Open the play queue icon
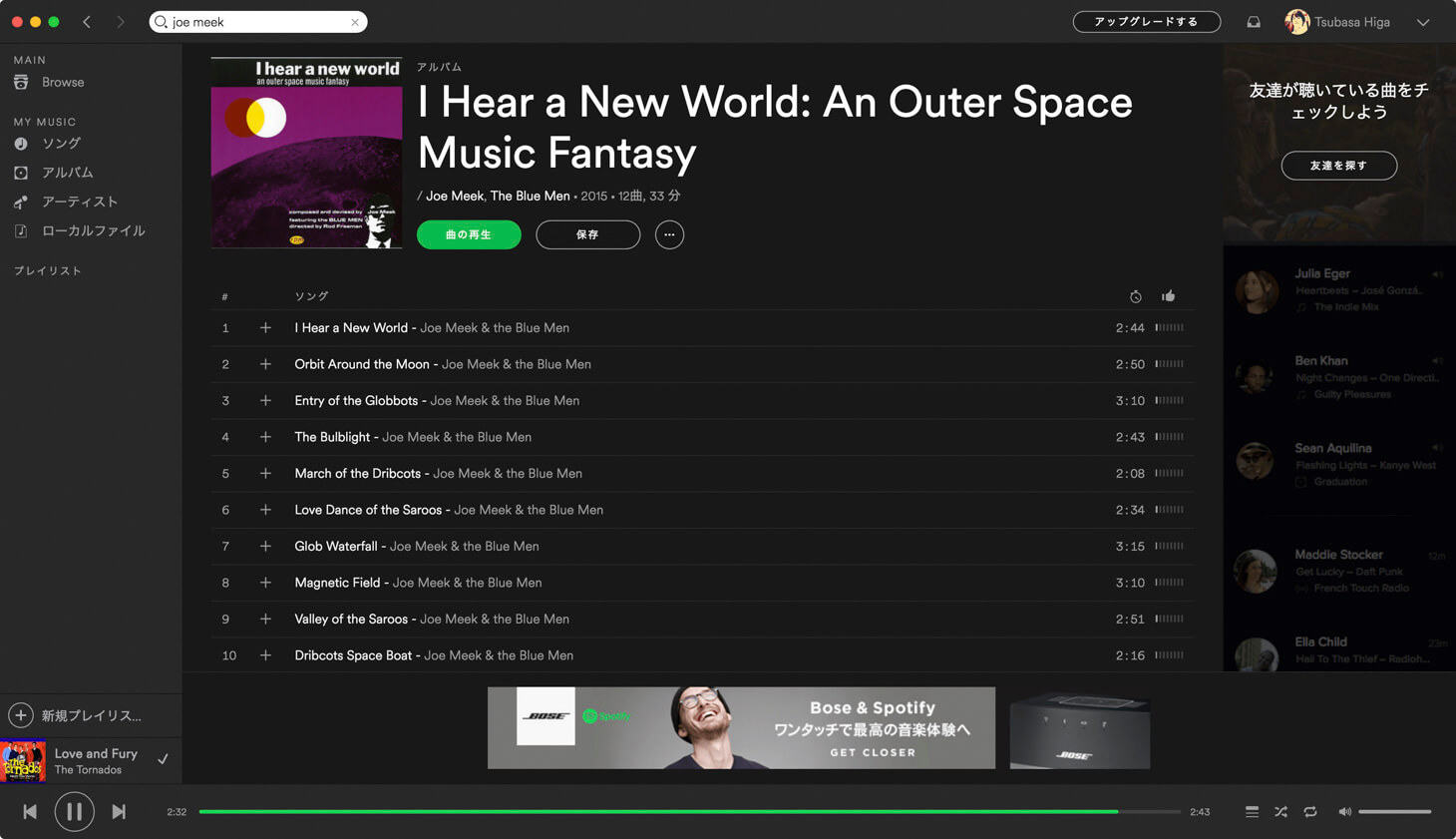The image size is (1456, 839). pyautogui.click(x=1252, y=812)
